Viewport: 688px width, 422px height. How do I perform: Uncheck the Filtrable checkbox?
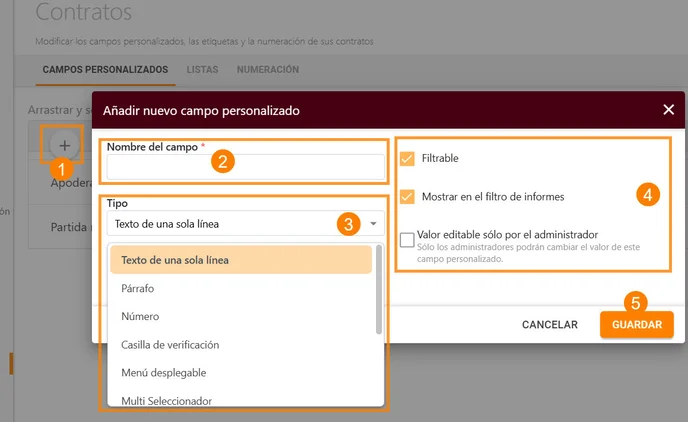tap(407, 158)
